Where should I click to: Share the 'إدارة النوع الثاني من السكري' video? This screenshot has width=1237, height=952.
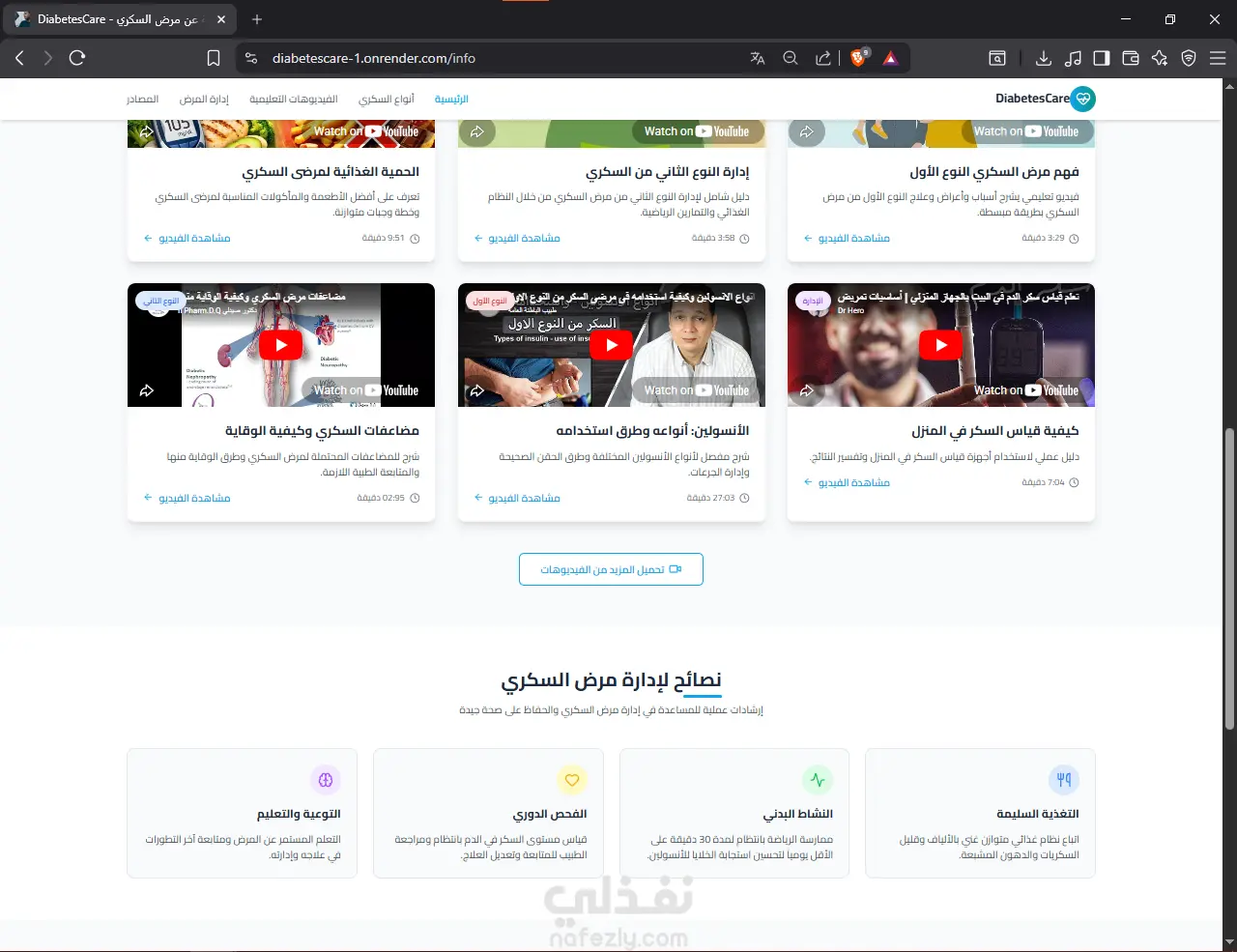pos(476,131)
